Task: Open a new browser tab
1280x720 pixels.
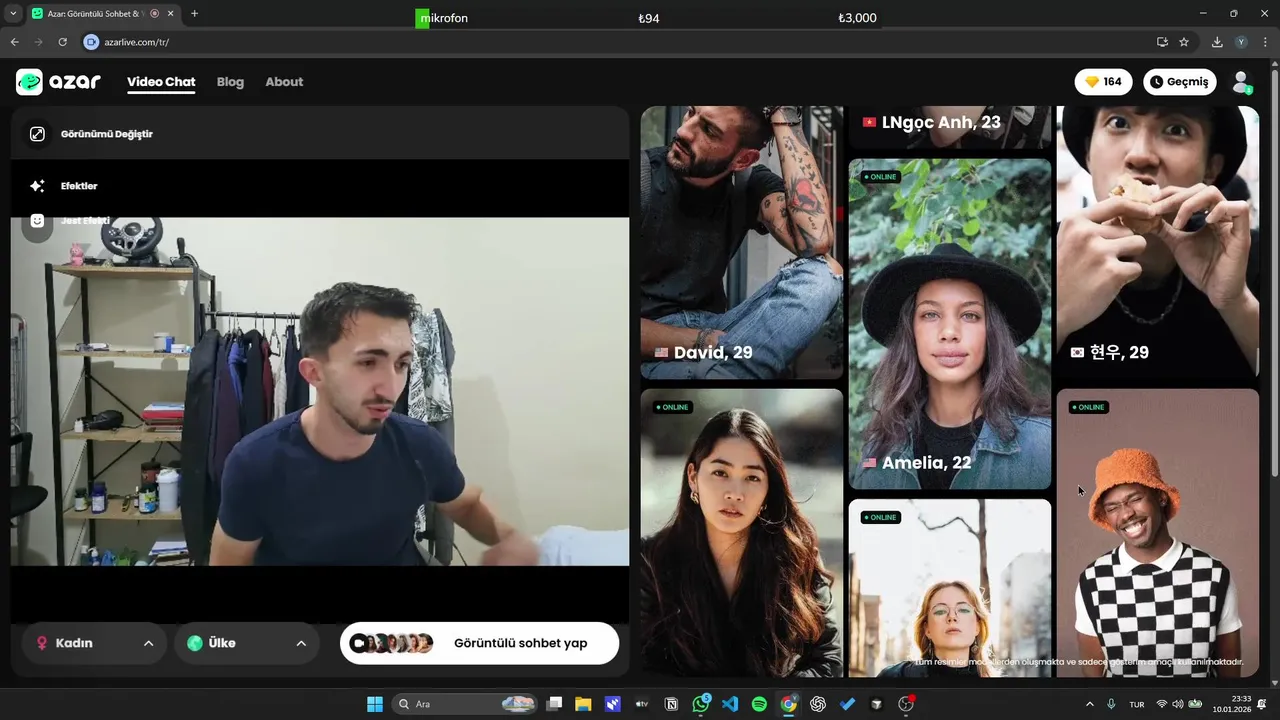Action: point(194,14)
